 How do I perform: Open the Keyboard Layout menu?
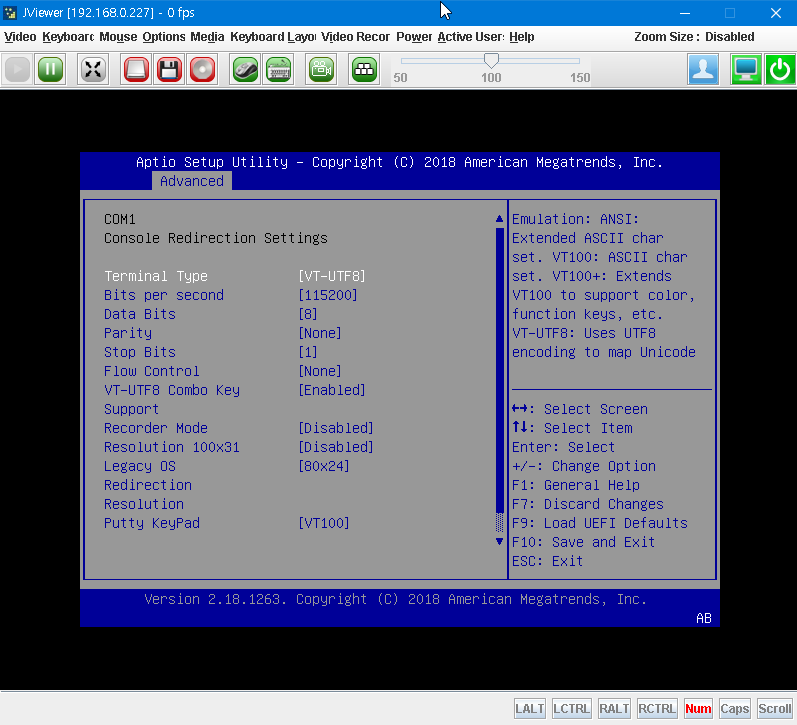[x=273, y=37]
